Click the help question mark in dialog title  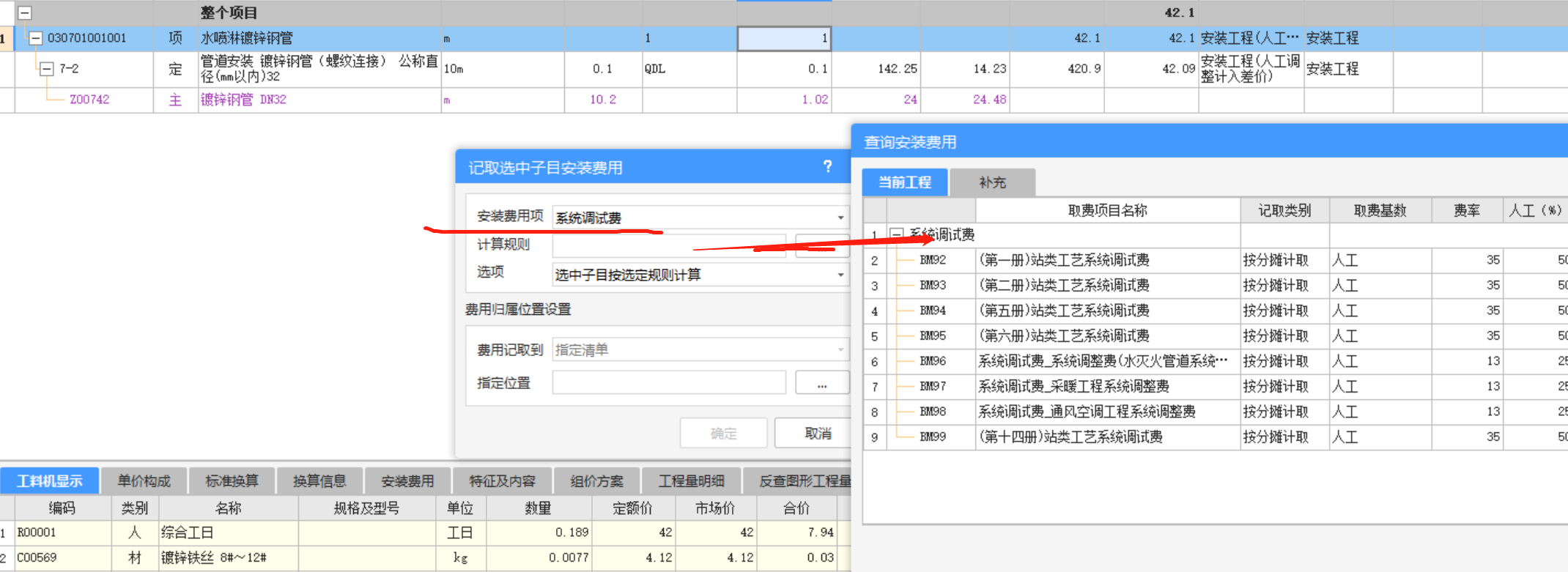[x=827, y=167]
